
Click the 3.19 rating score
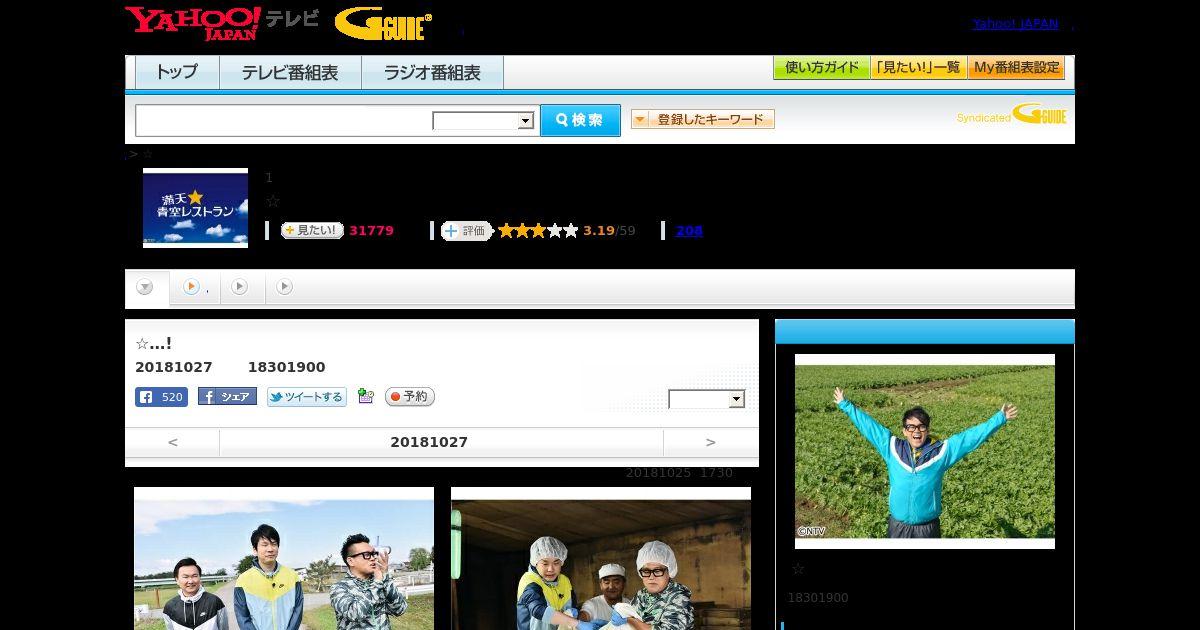coord(599,231)
